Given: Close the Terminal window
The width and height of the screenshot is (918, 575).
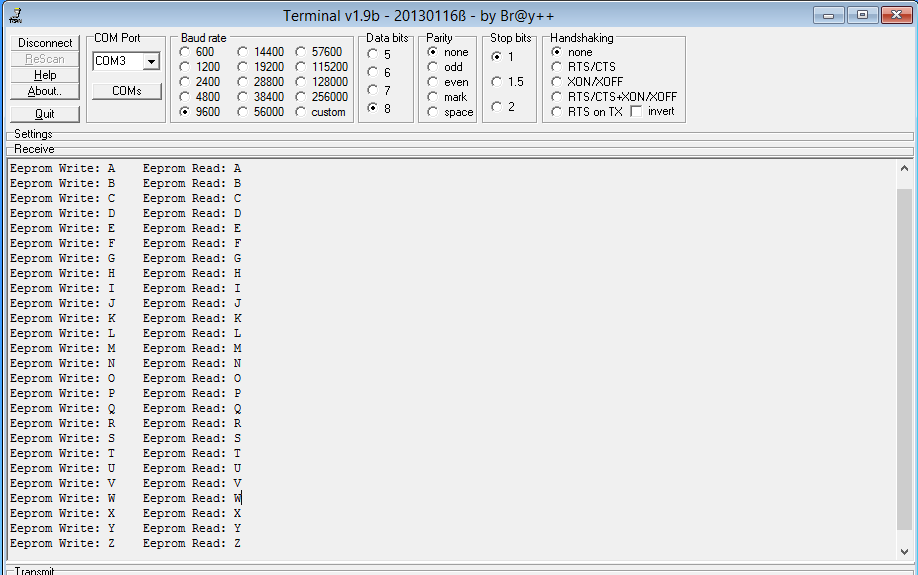Looking at the screenshot, I should [x=896, y=15].
